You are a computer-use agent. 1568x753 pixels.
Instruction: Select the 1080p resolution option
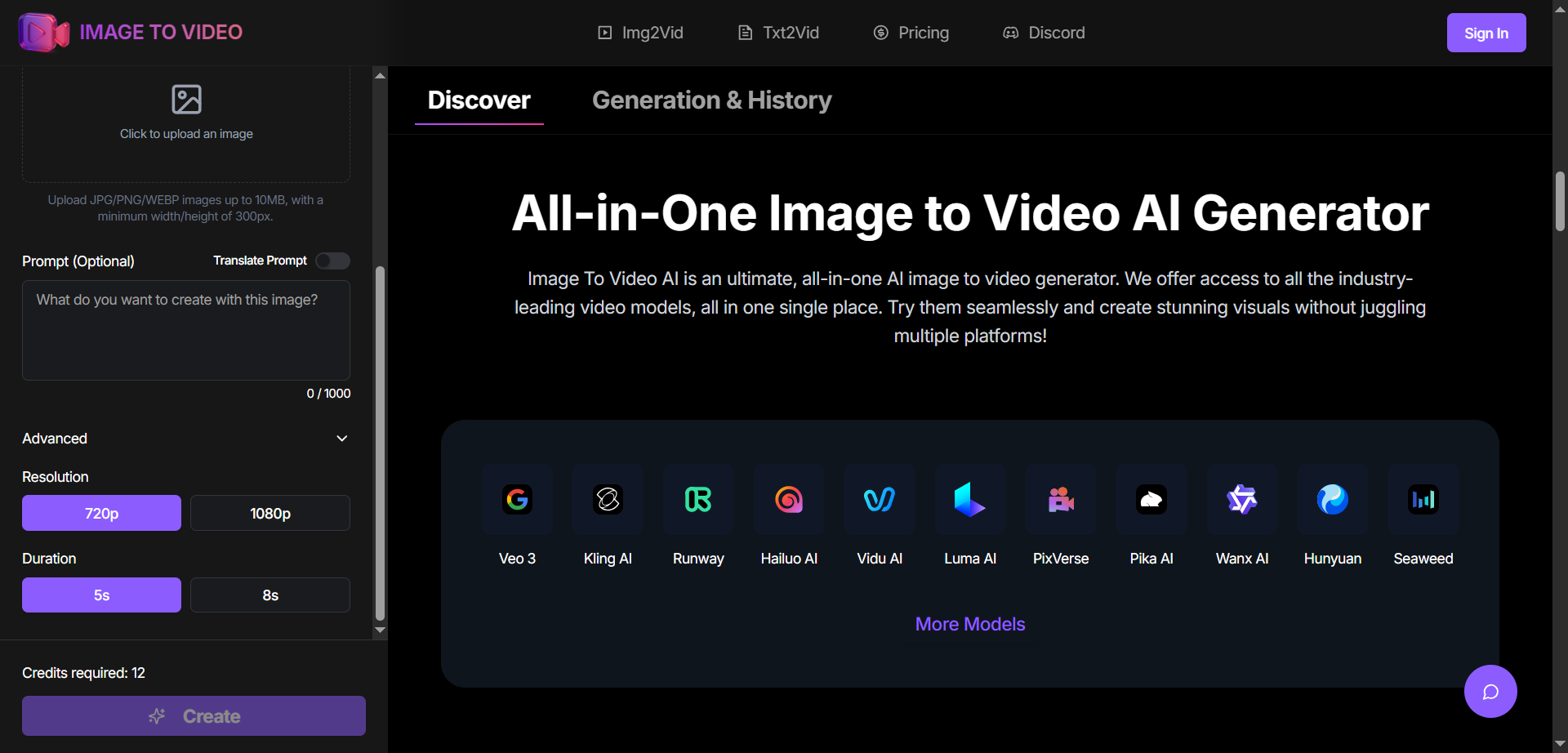coord(269,513)
